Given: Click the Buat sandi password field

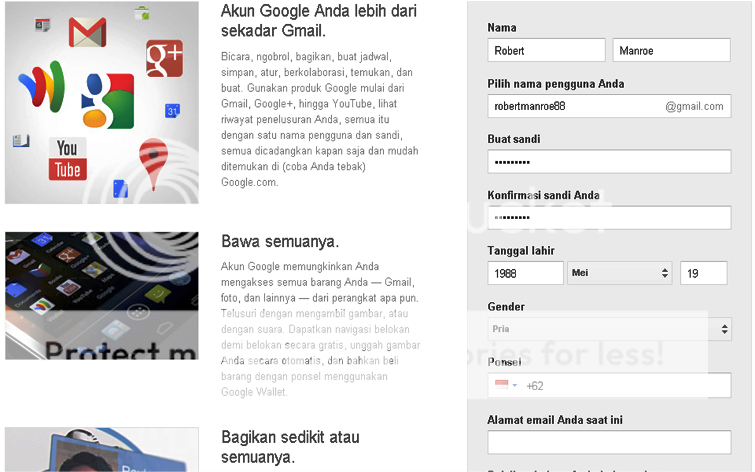Looking at the screenshot, I should coord(610,161).
